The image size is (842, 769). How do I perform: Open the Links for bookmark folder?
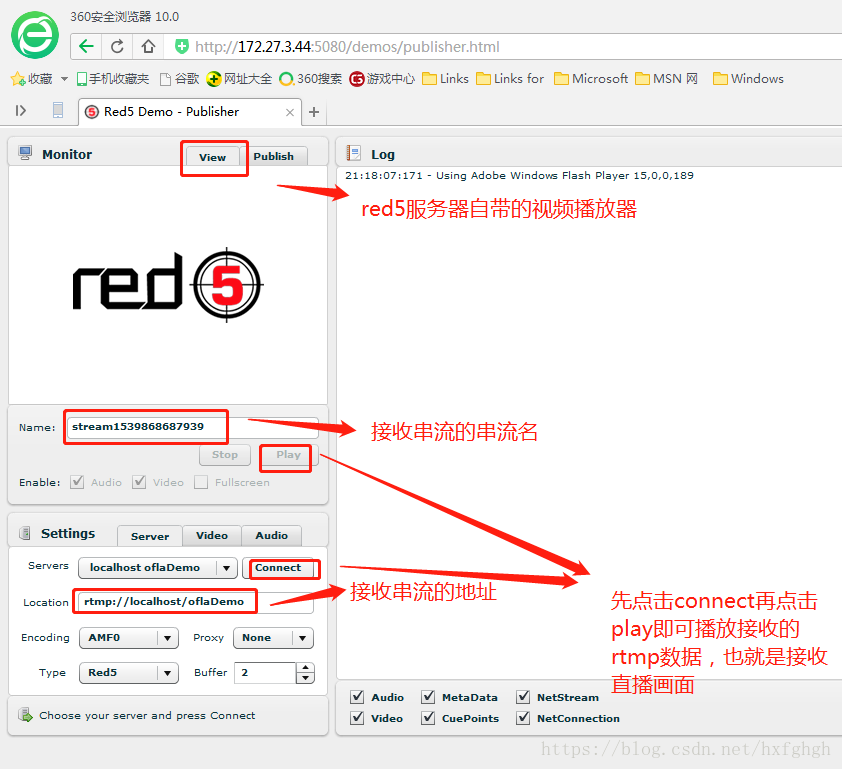(510, 79)
